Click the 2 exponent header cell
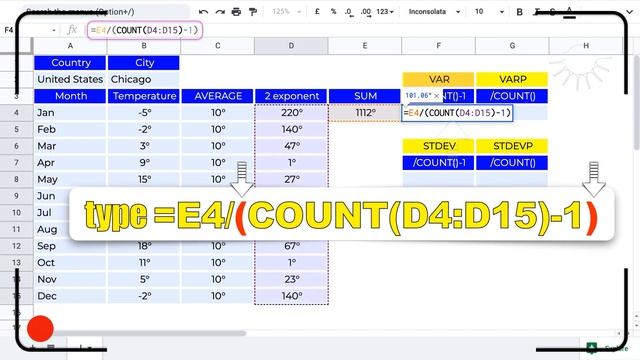This screenshot has width=640, height=360. pos(291,96)
